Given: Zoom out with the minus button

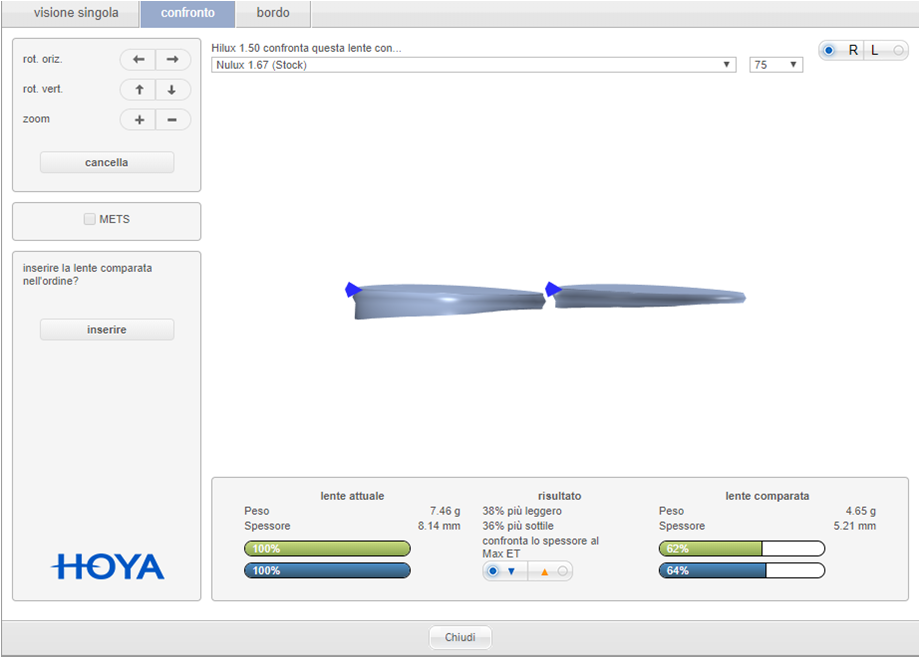Looking at the screenshot, I should (172, 120).
